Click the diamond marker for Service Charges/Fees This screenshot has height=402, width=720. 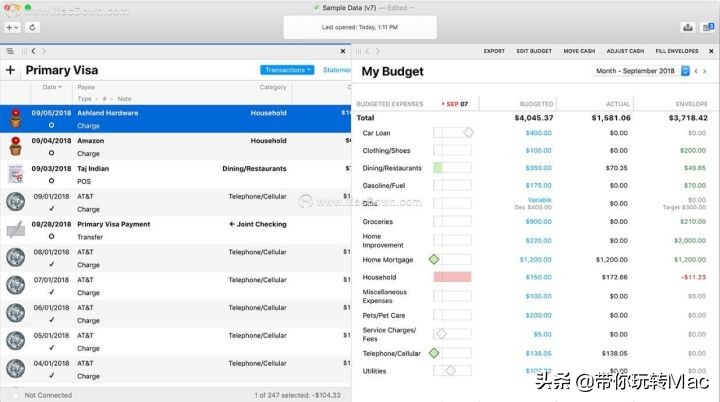442,334
